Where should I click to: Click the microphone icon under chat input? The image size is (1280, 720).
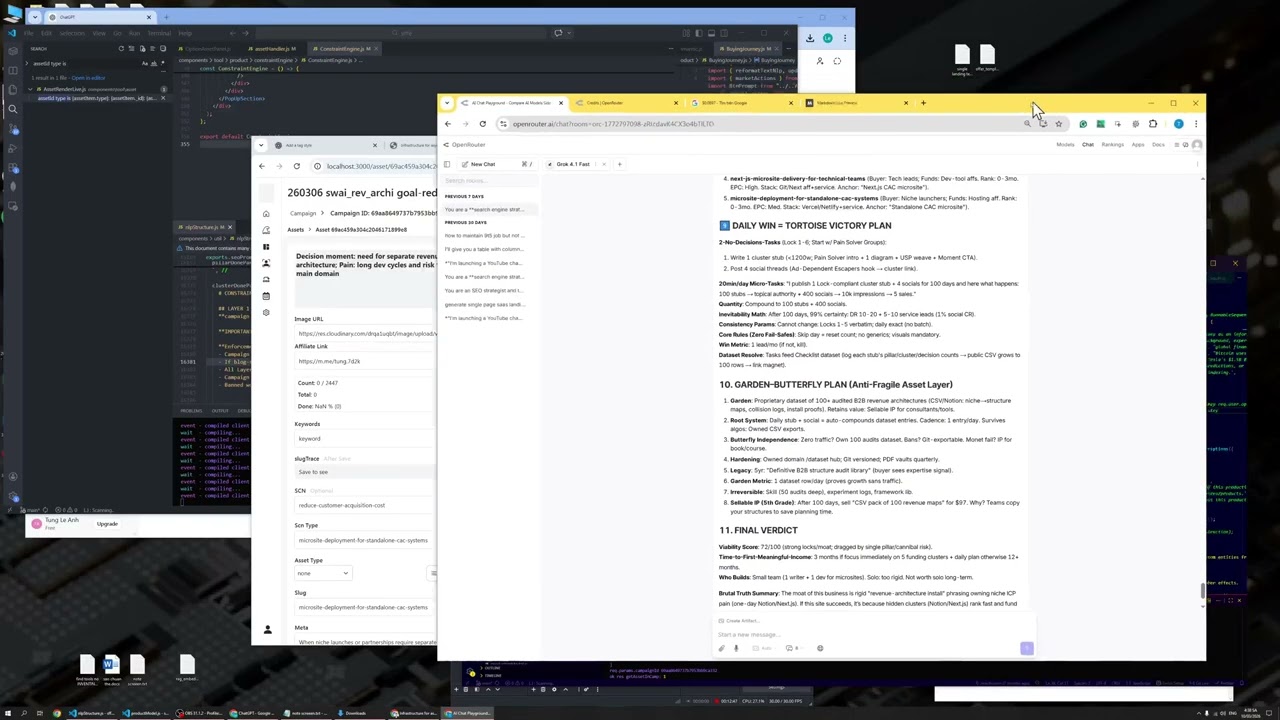(x=736, y=648)
